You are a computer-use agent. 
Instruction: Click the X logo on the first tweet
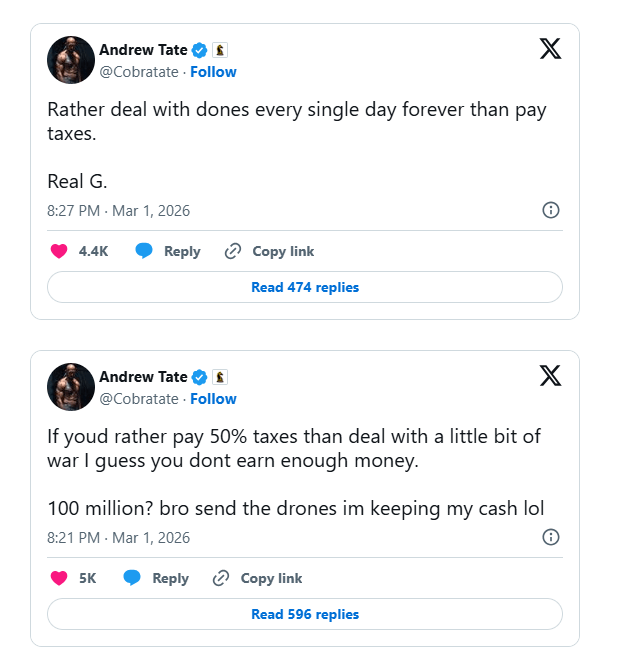tap(550, 50)
